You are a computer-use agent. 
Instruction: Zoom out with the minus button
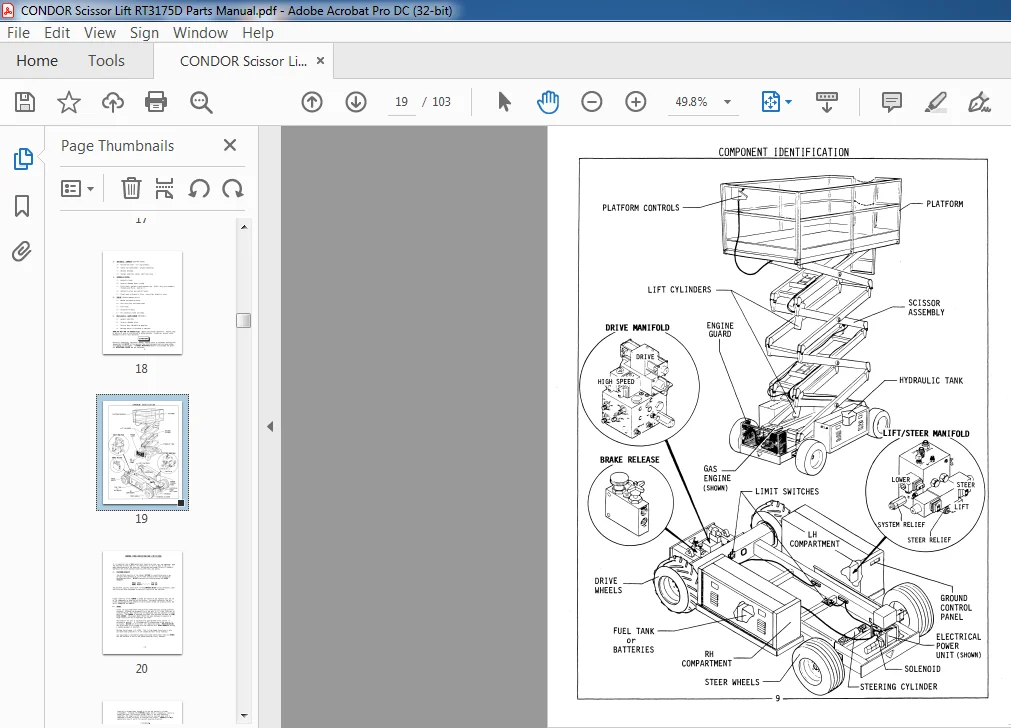pyautogui.click(x=591, y=102)
